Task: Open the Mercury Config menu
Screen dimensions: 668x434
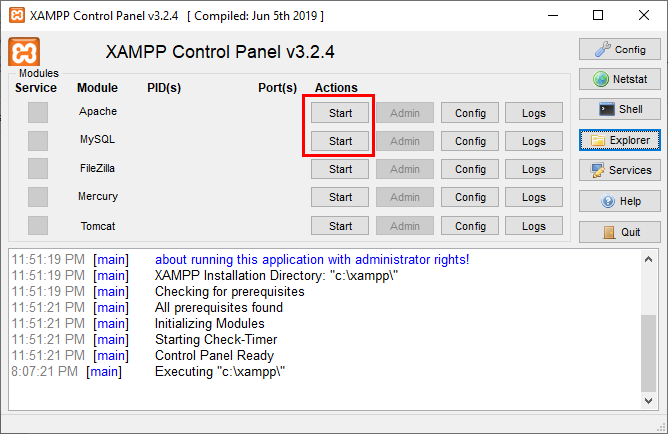Action: (470, 197)
